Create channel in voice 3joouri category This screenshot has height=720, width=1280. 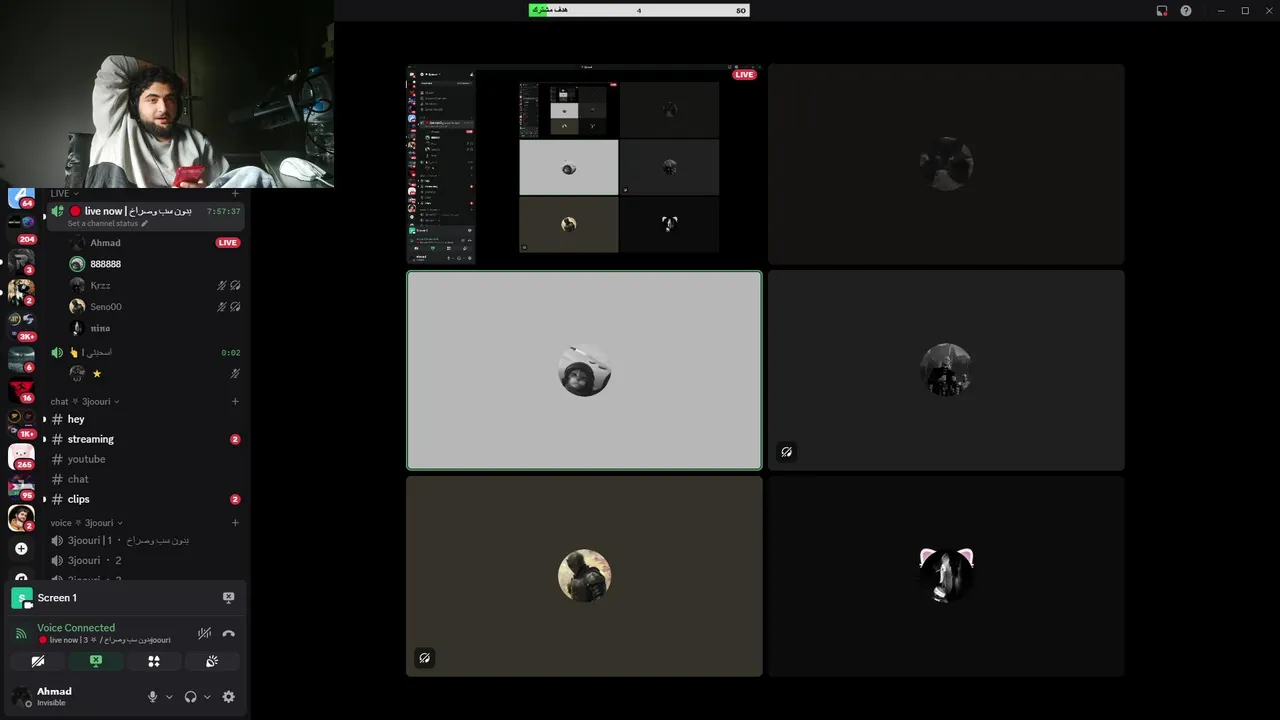pyautogui.click(x=235, y=523)
